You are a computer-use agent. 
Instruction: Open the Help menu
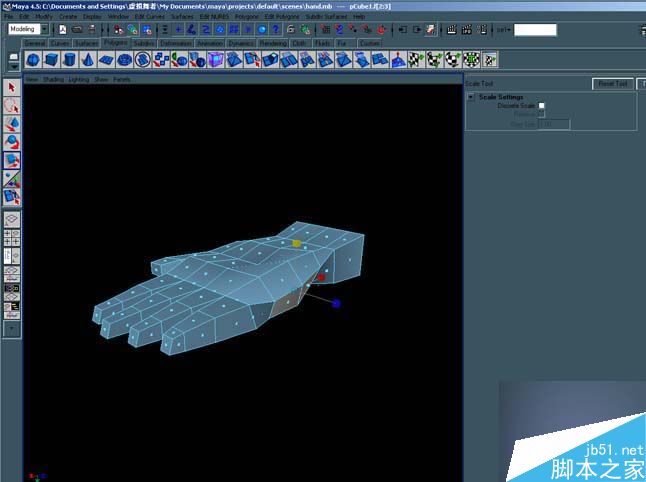[x=359, y=16]
